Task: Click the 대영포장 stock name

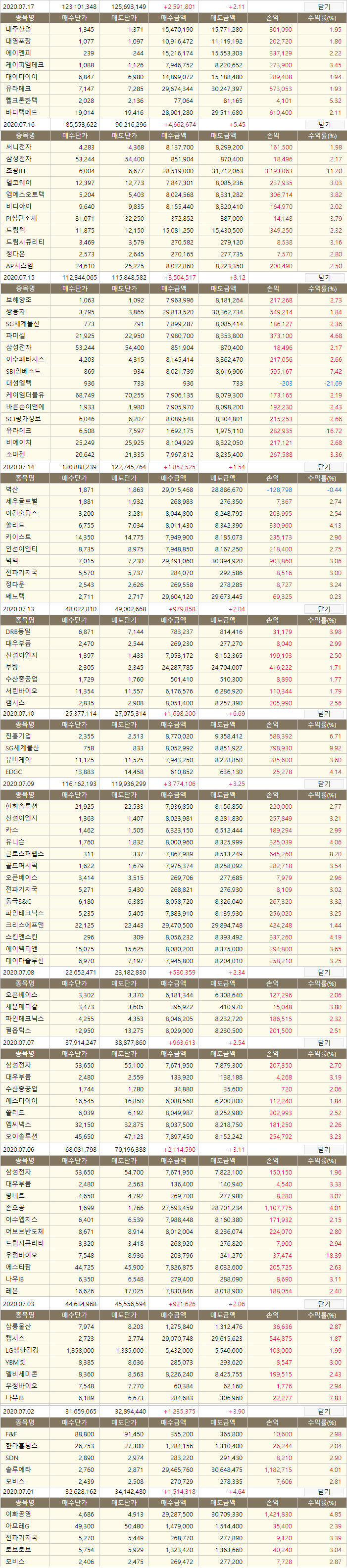Action: [x=18, y=42]
